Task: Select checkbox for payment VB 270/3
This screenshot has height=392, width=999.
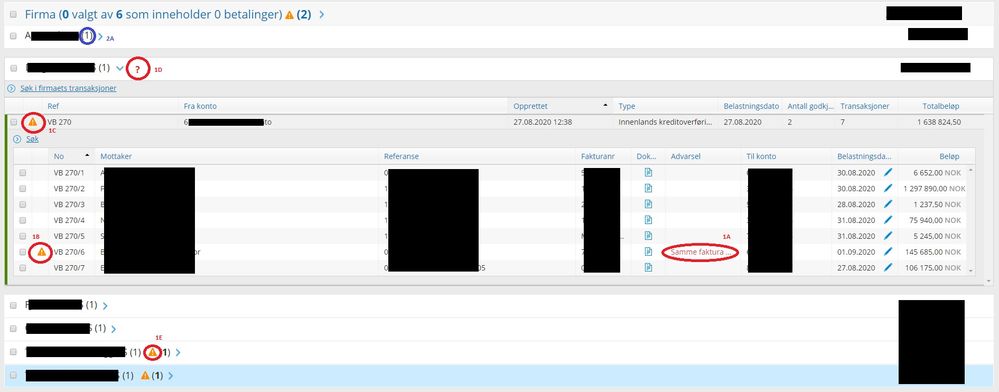Action: 23,205
